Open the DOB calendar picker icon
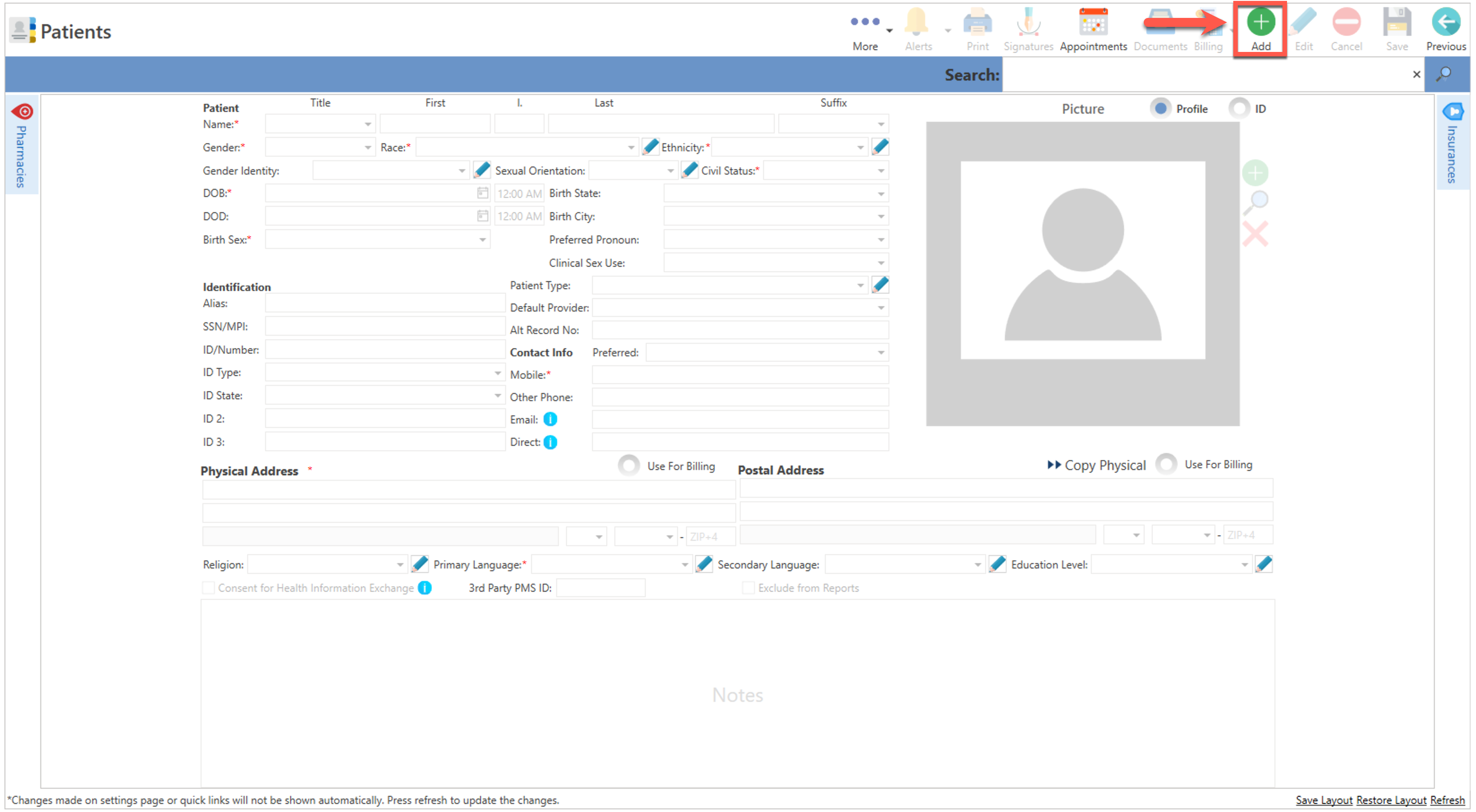 (482, 193)
